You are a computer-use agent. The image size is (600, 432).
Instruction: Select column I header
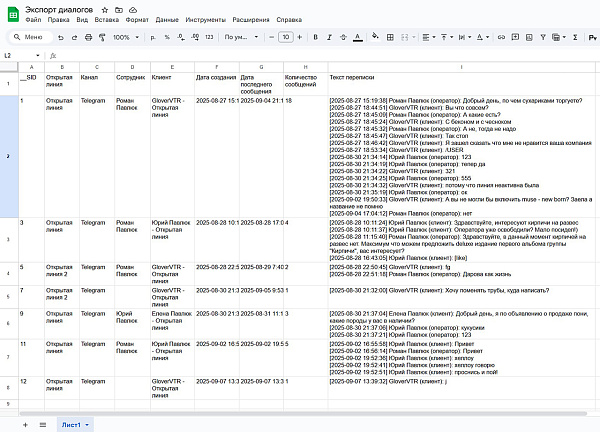pos(461,67)
